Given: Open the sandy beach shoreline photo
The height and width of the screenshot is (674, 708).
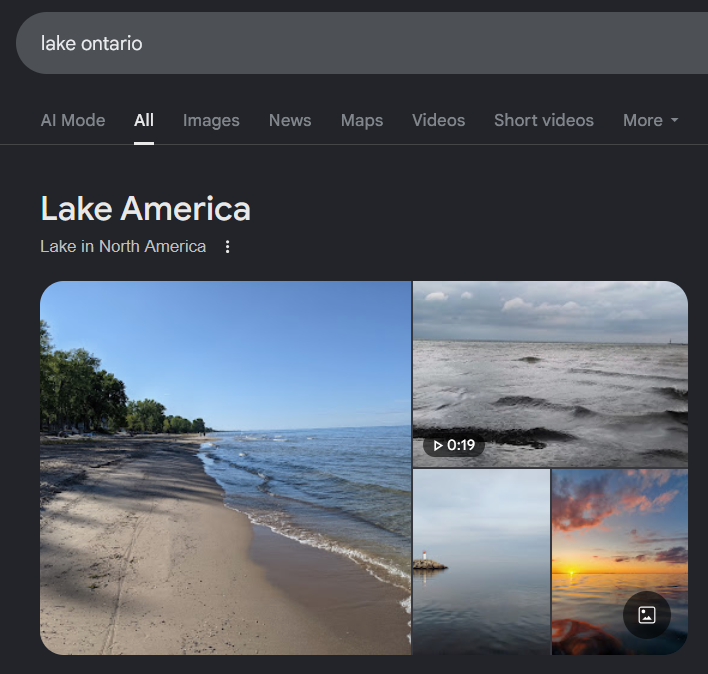Looking at the screenshot, I should point(225,468).
